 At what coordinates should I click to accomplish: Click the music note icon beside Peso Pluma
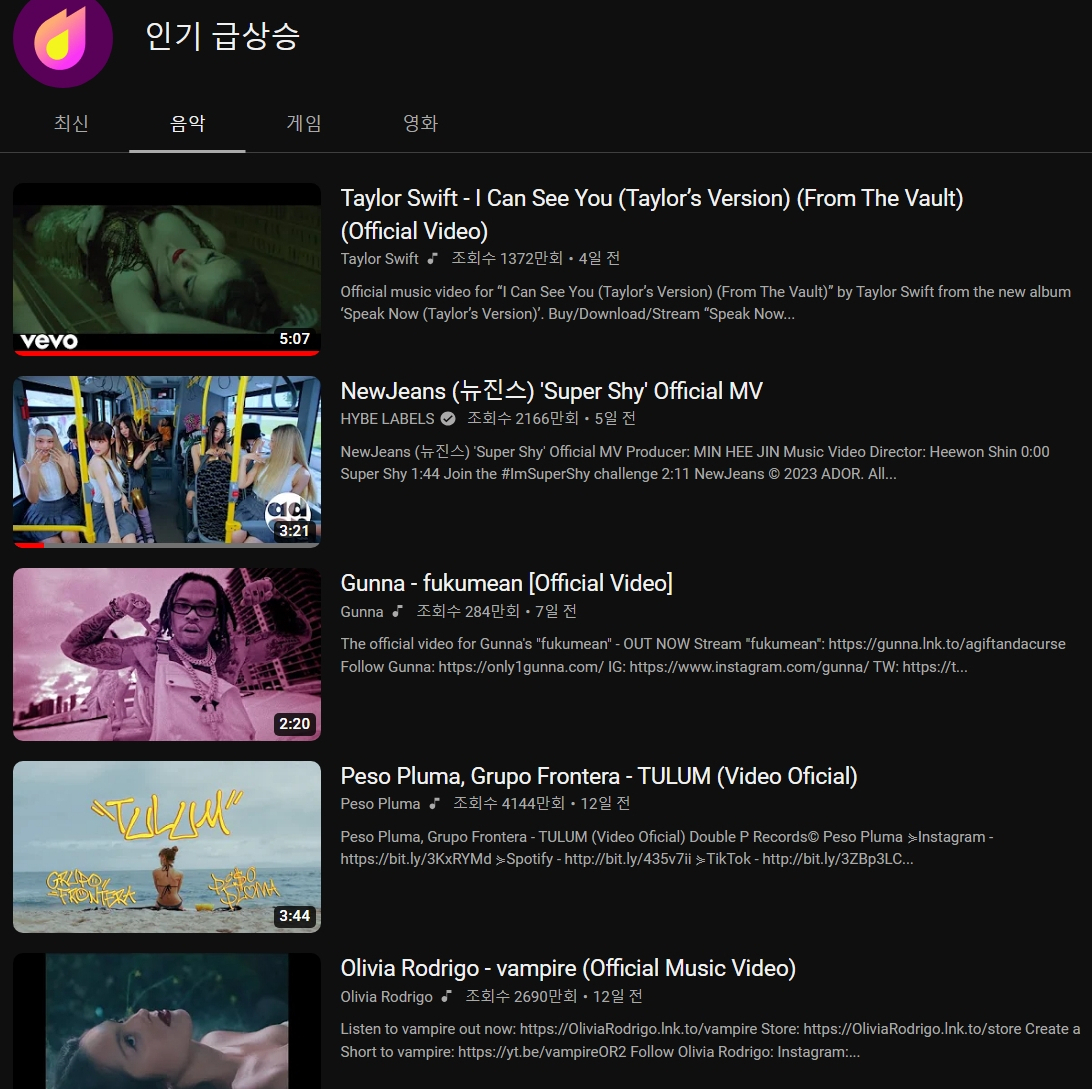[x=433, y=803]
